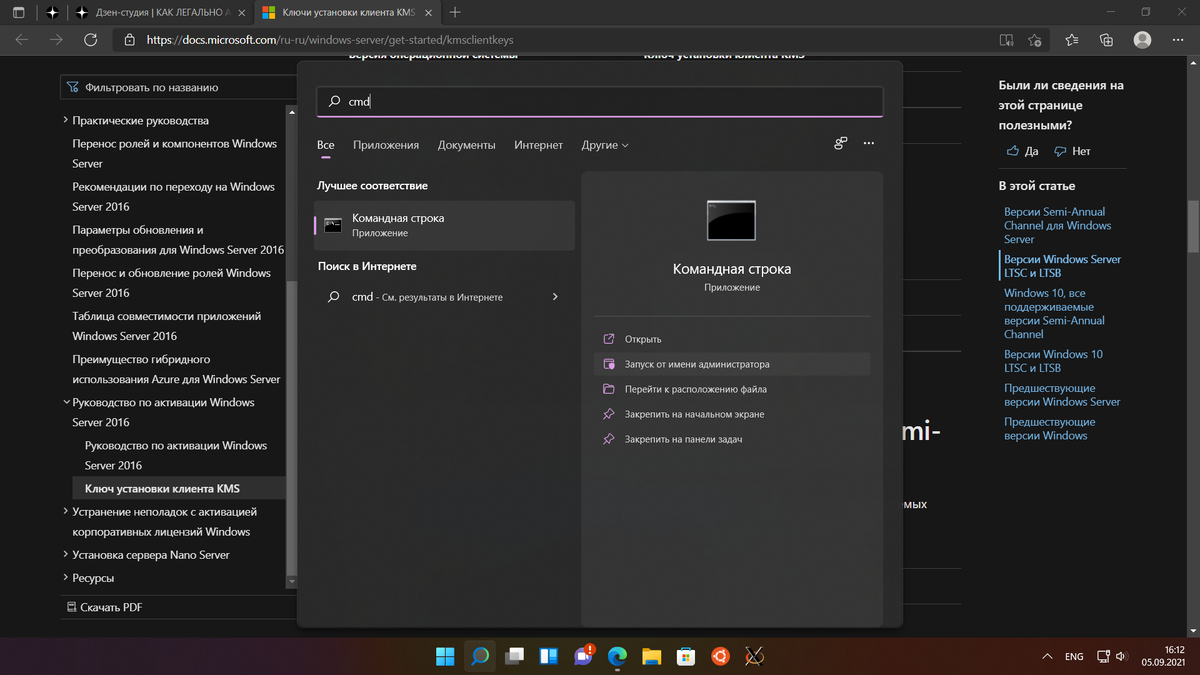Collapse Руководство по активации Windows Server 2016 node
The width and height of the screenshot is (1200, 675).
[66, 402]
